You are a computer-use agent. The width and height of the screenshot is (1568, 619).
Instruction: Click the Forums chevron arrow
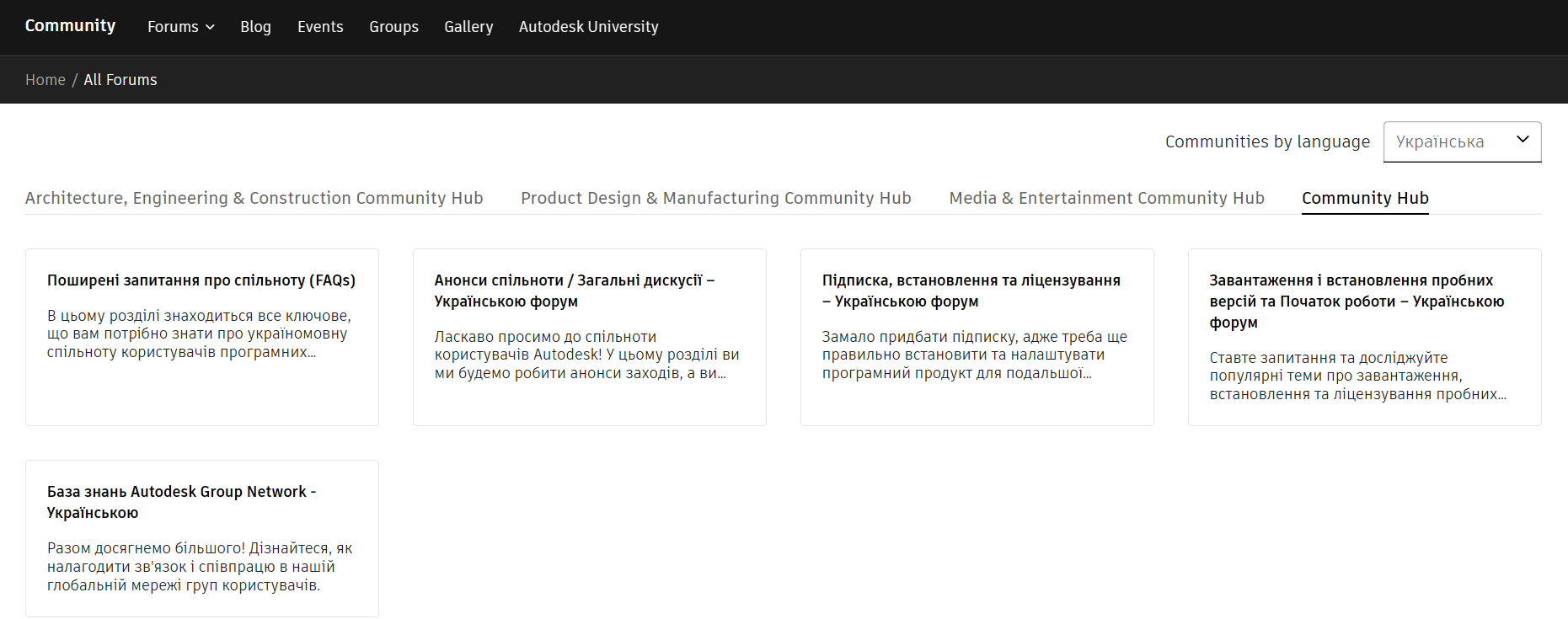pyautogui.click(x=210, y=27)
